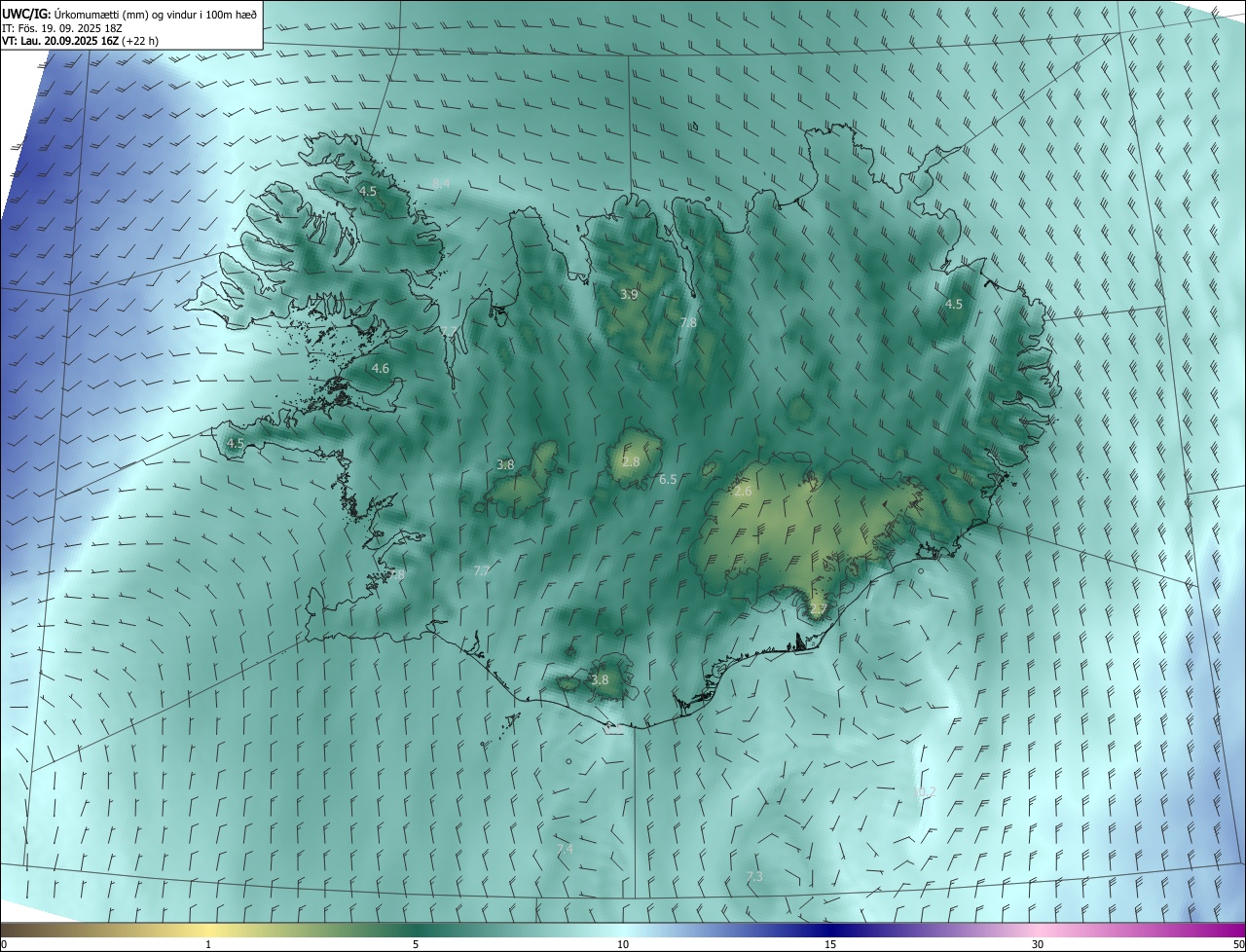Click the 0 tick label on the colour scale
The image size is (1246, 952).
click(x=3, y=944)
